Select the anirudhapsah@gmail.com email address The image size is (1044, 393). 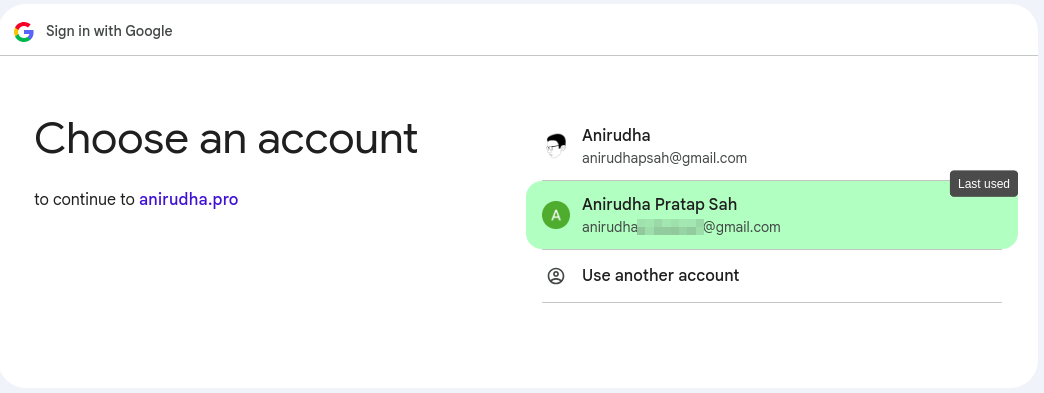click(x=664, y=159)
